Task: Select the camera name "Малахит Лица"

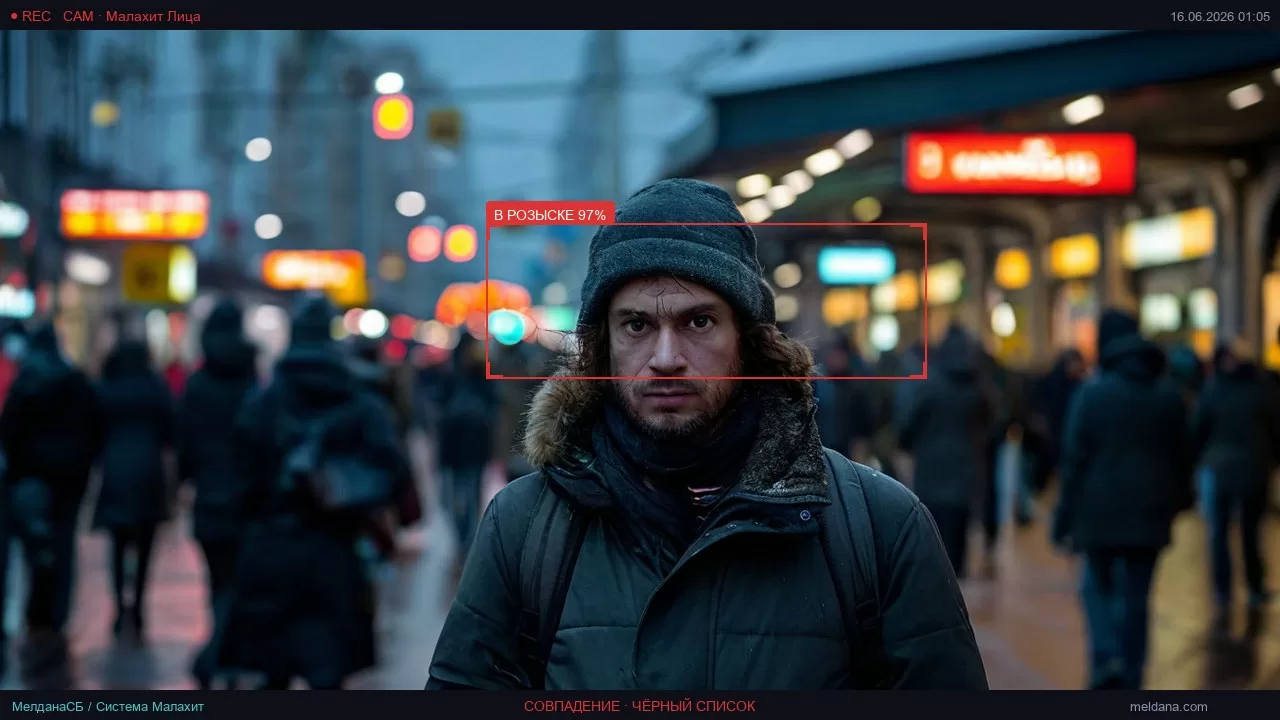Action: click(153, 16)
